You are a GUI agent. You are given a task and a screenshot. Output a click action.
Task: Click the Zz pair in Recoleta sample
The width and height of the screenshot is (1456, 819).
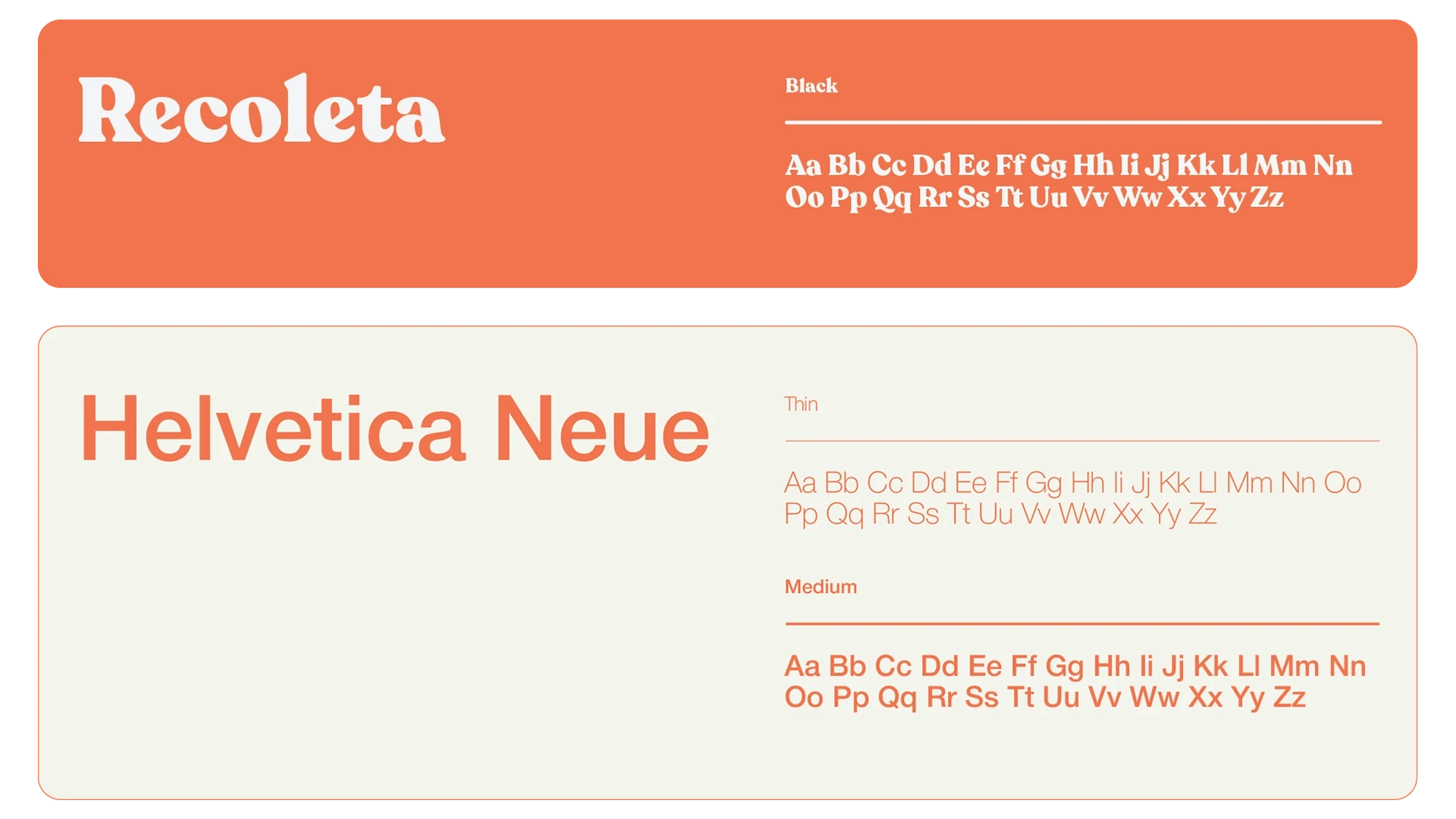point(1266,198)
